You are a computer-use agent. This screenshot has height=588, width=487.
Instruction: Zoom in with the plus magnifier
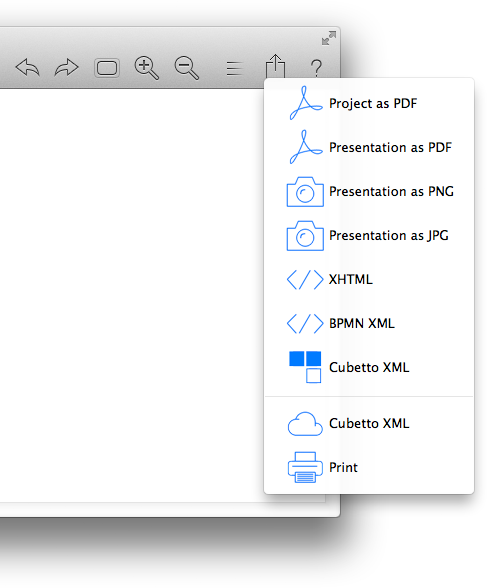[147, 68]
